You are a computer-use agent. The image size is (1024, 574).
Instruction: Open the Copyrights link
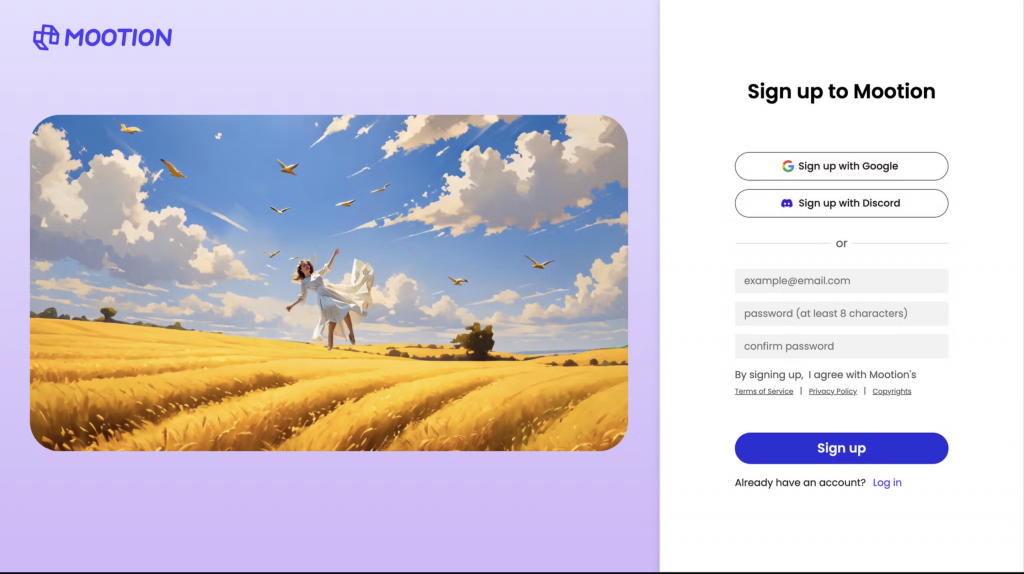coord(891,391)
